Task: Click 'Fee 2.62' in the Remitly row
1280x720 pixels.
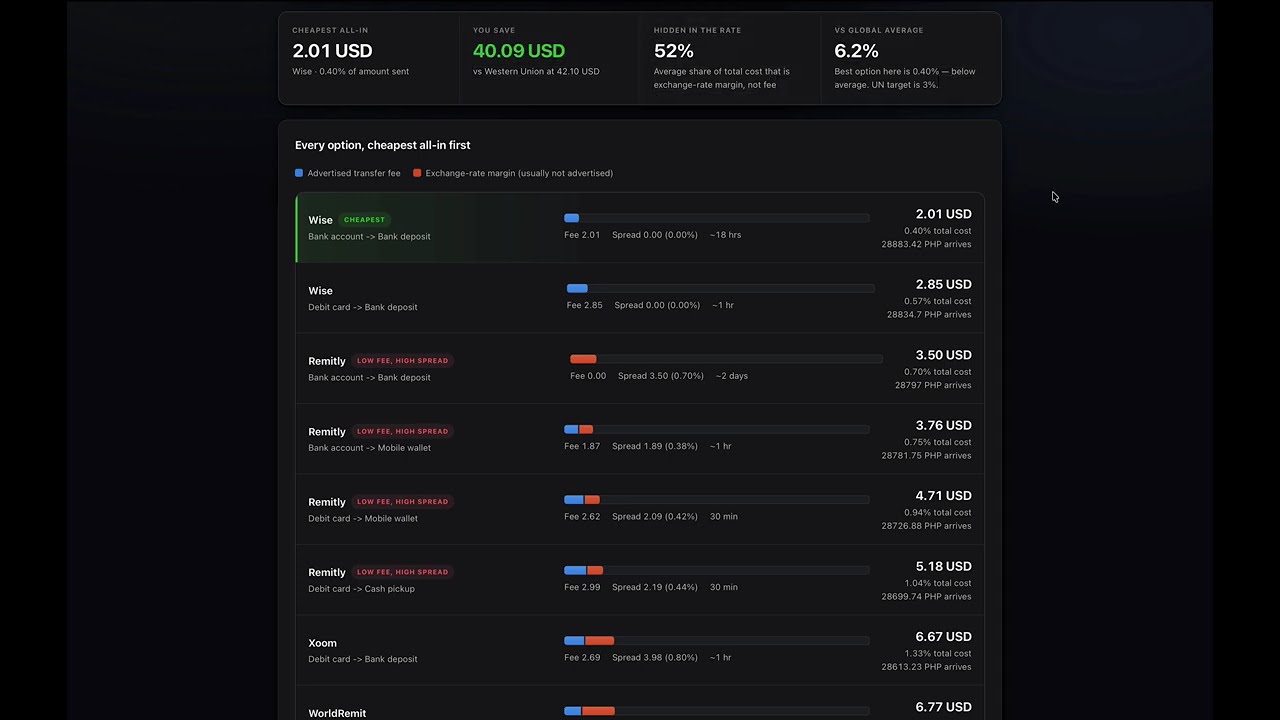Action: tap(582, 516)
